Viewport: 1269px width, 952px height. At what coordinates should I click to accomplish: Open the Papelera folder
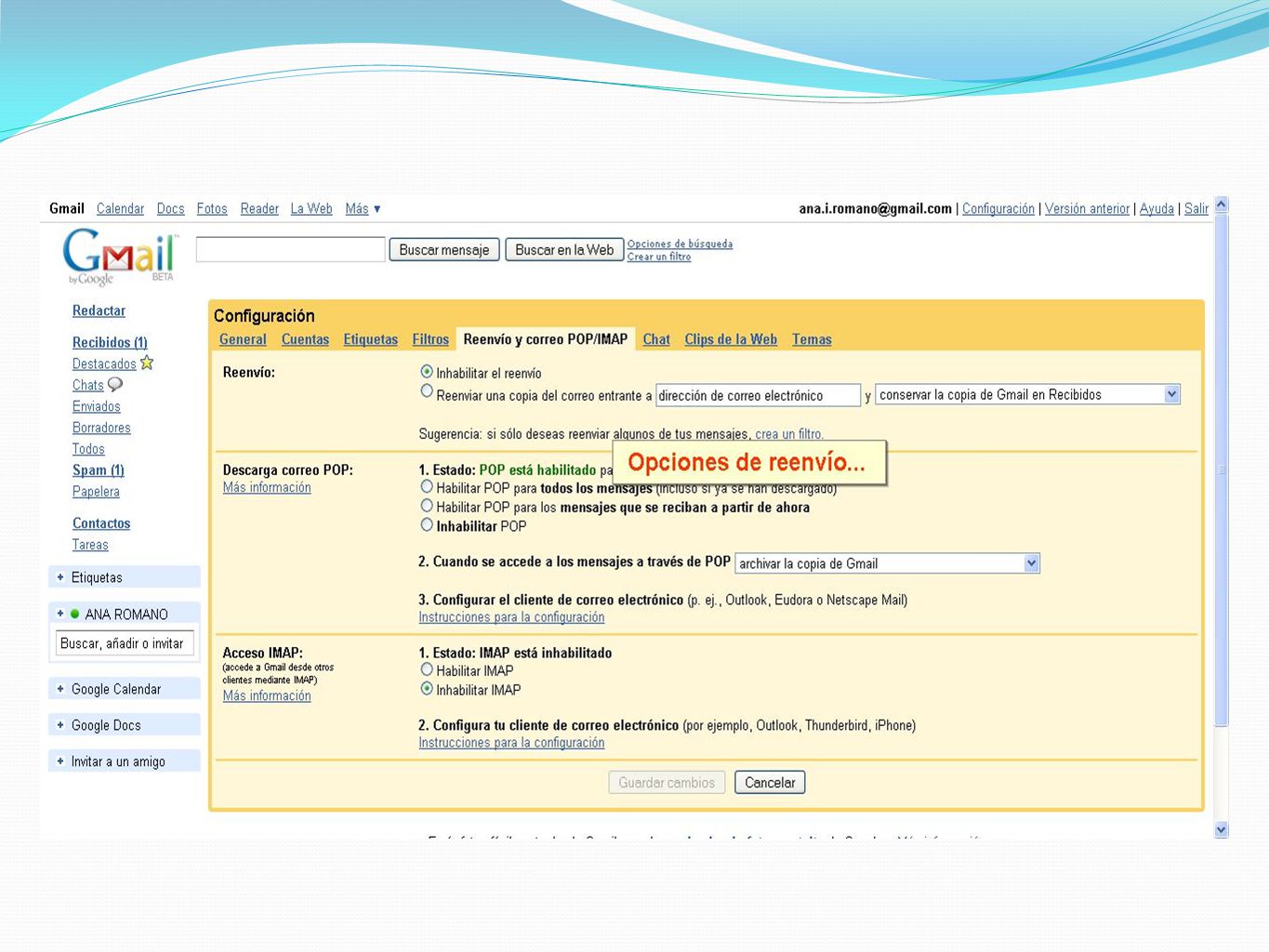96,492
